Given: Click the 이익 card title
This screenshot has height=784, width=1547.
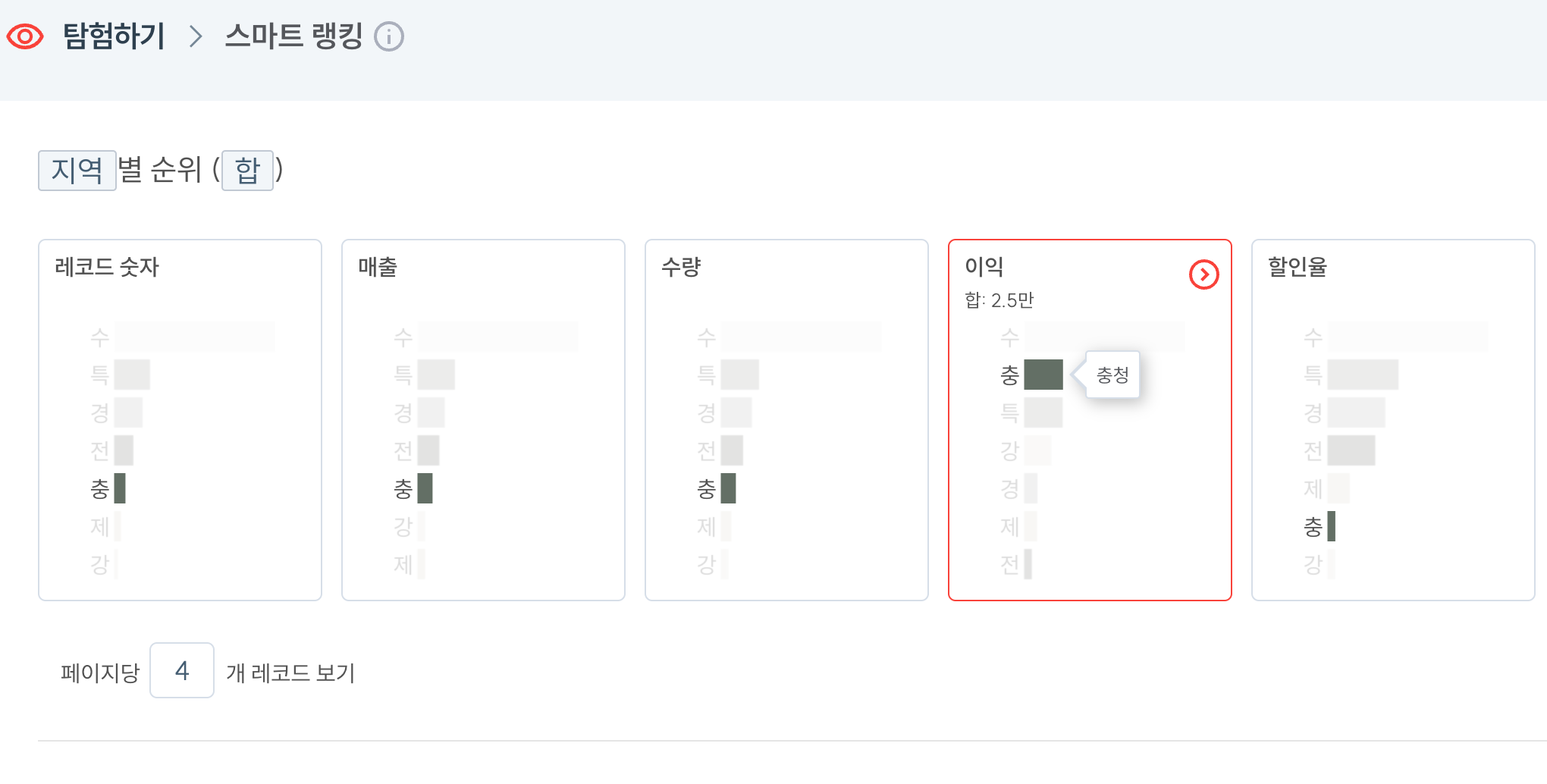Looking at the screenshot, I should coord(984,267).
